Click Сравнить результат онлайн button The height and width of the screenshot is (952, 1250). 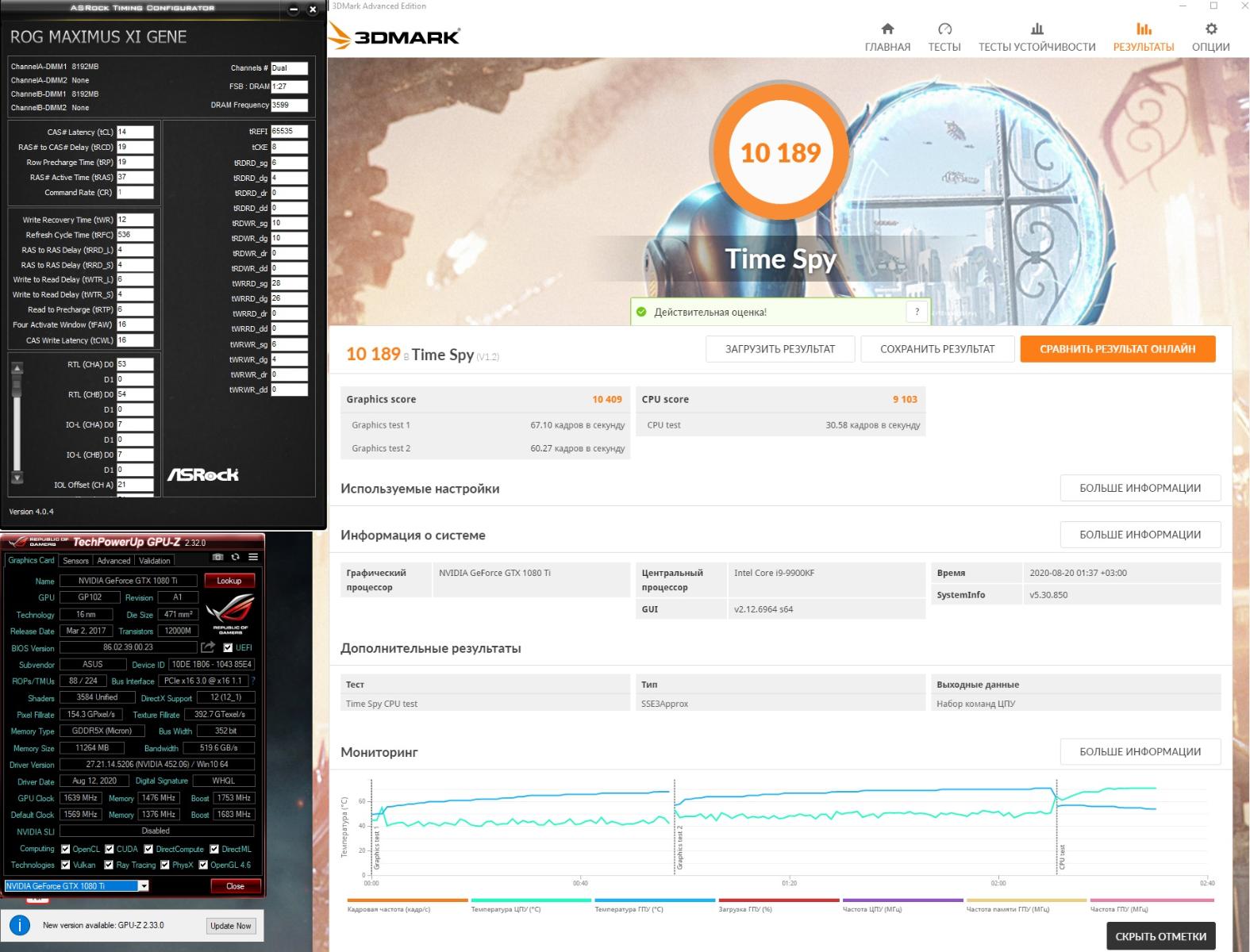coord(1117,349)
